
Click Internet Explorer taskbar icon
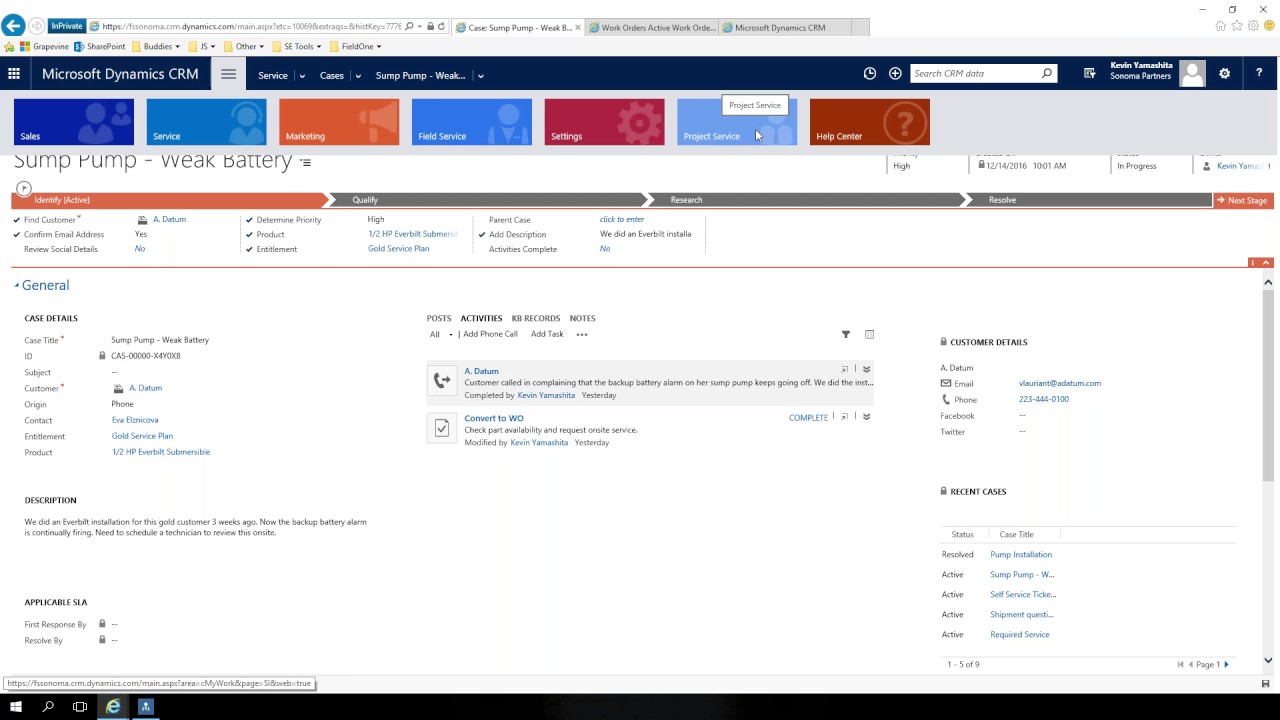[x=113, y=707]
